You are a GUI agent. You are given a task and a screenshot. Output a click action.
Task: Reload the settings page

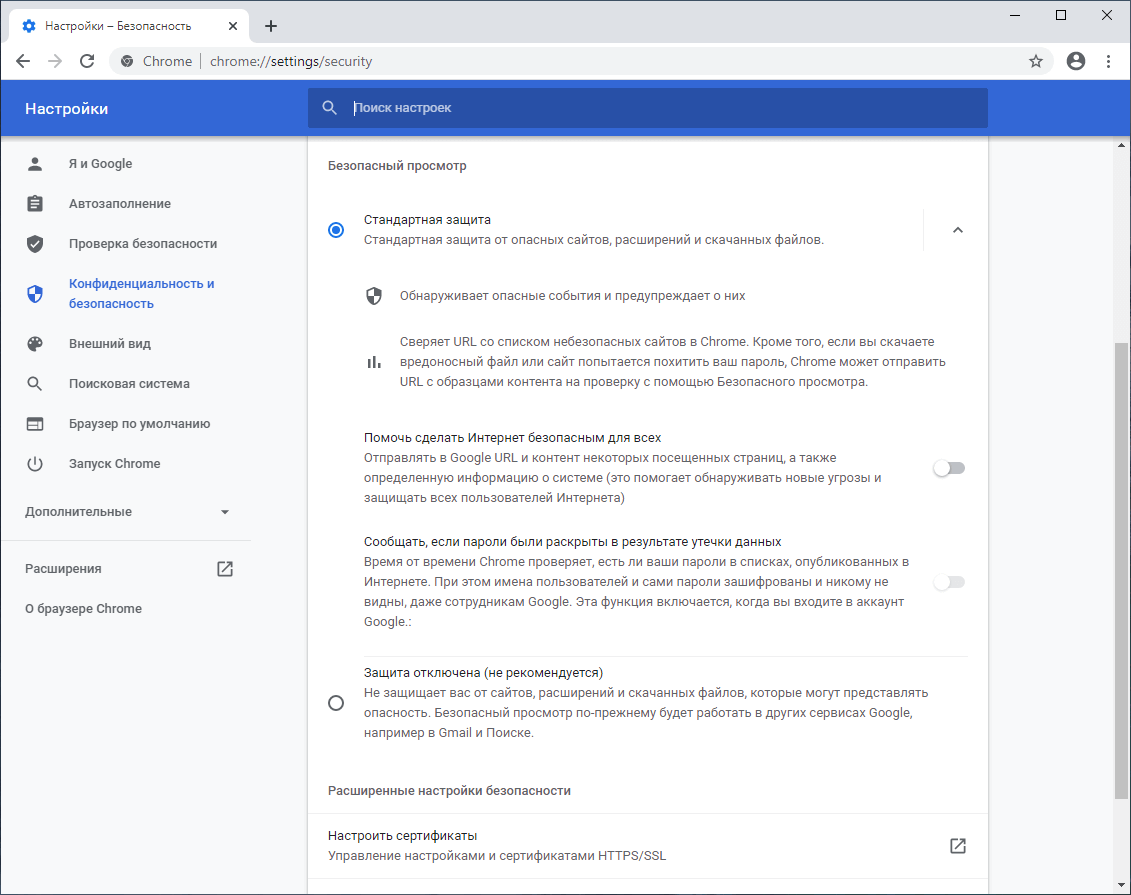point(87,61)
